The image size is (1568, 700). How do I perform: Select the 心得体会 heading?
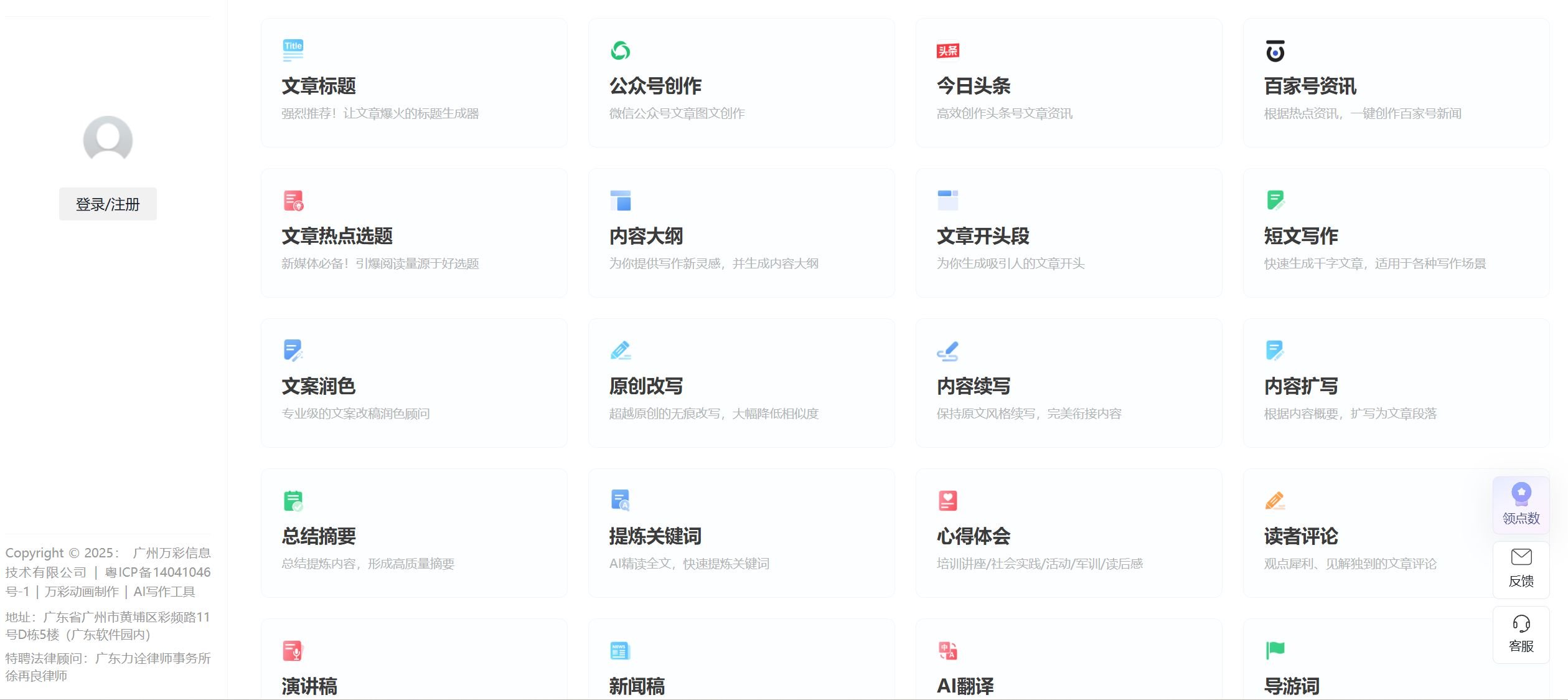click(974, 536)
